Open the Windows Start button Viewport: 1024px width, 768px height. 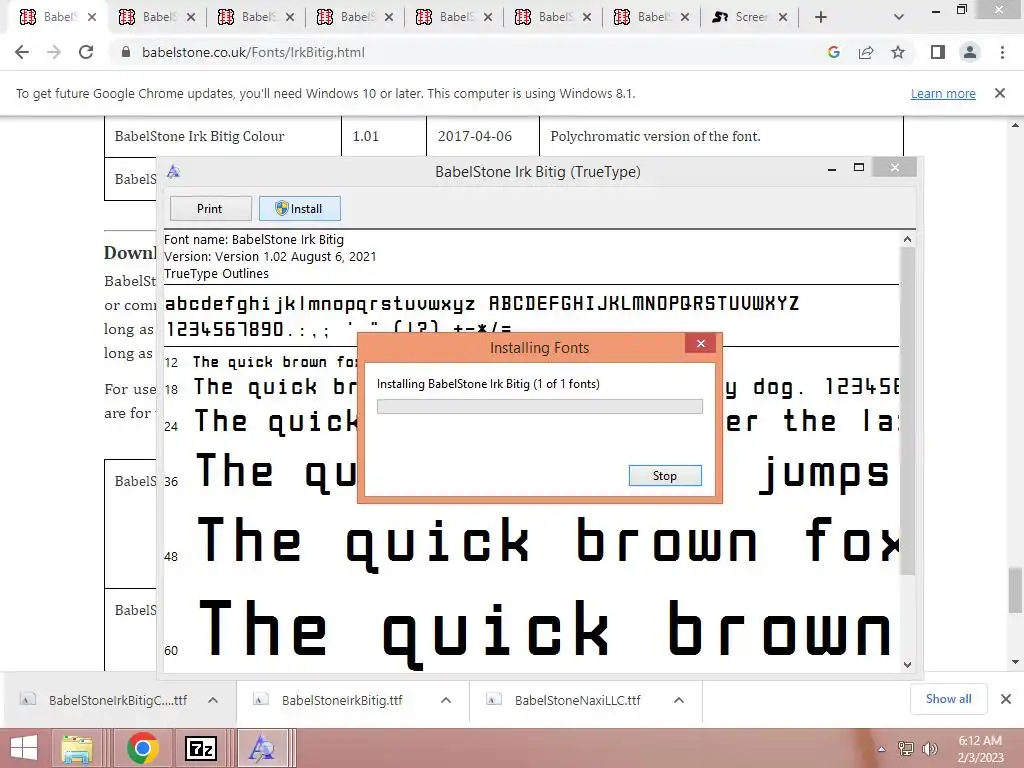tap(24, 748)
